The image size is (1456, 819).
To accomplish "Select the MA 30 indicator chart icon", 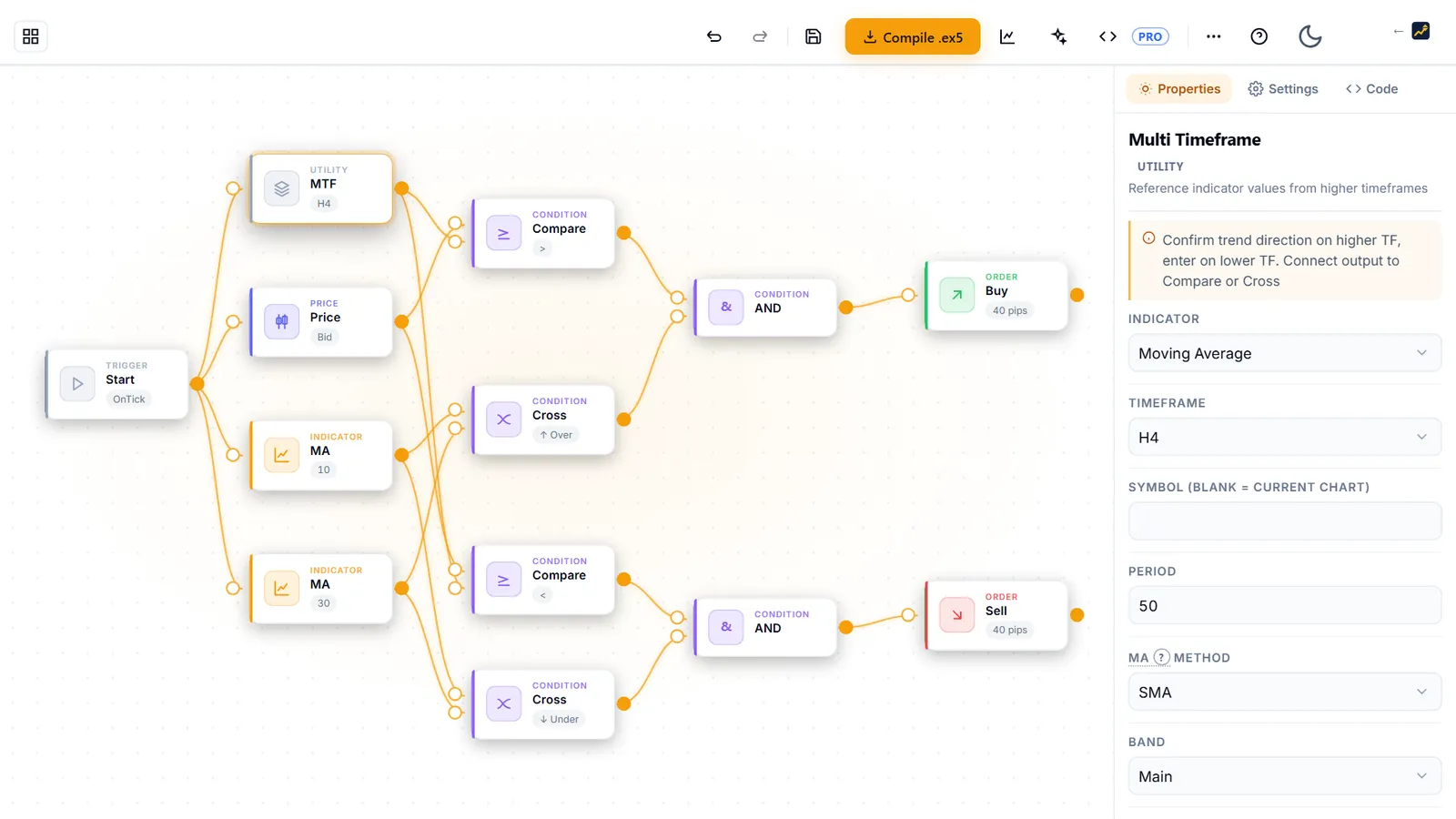I will tap(282, 589).
